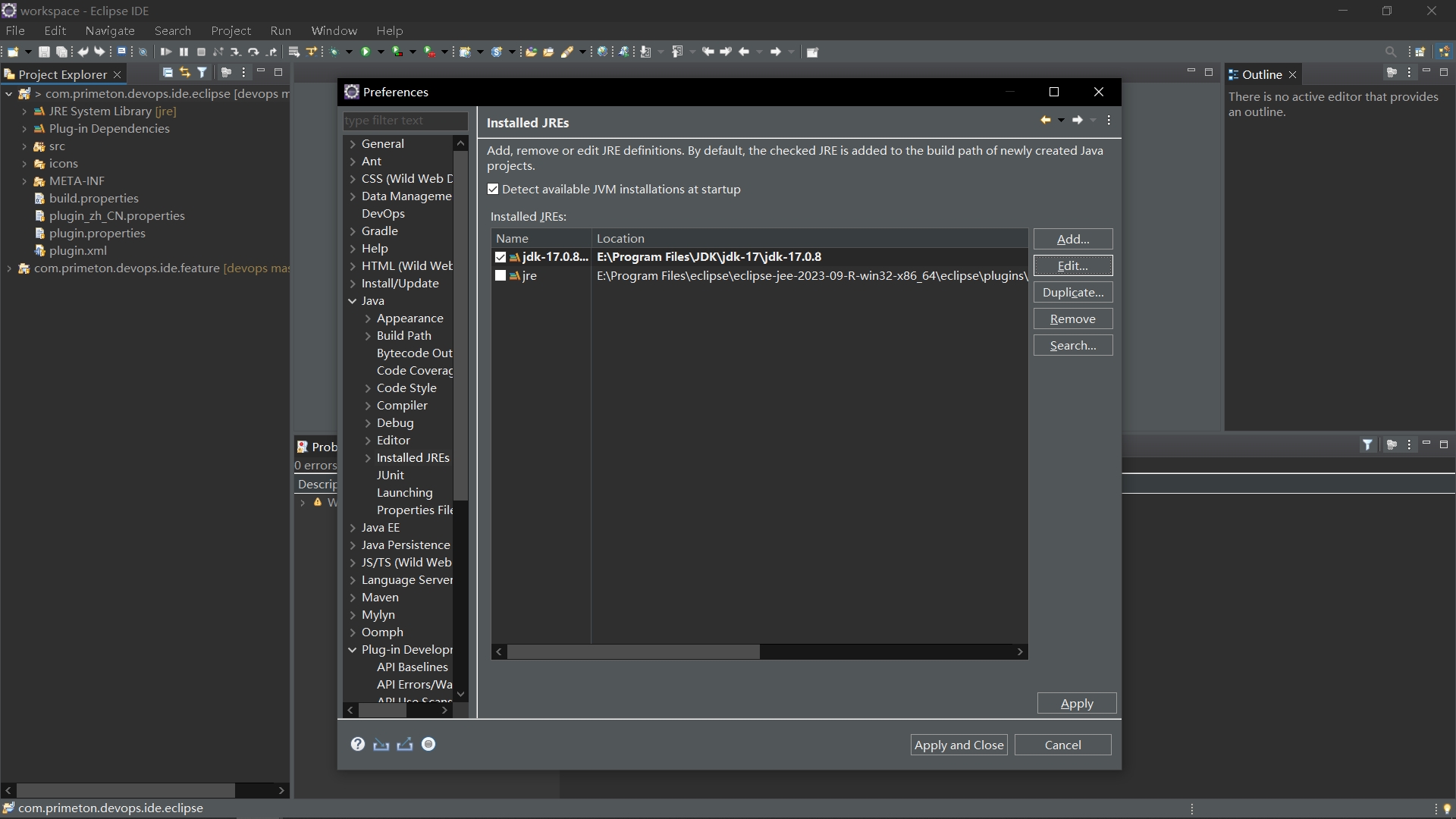The image size is (1456, 819).
Task: Expand the Maven preferences node
Action: [x=353, y=598]
